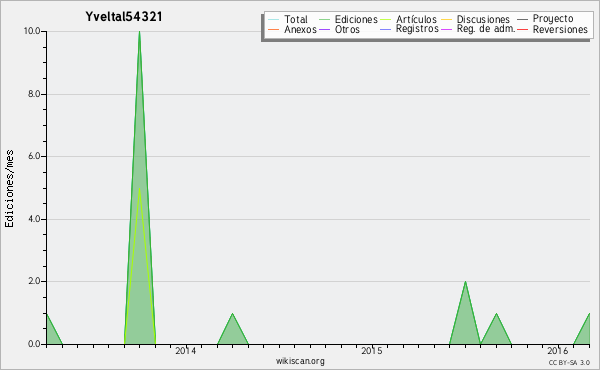Image resolution: width=600 pixels, height=370 pixels.
Task: Open the wikiscan.org link
Action: (300, 361)
